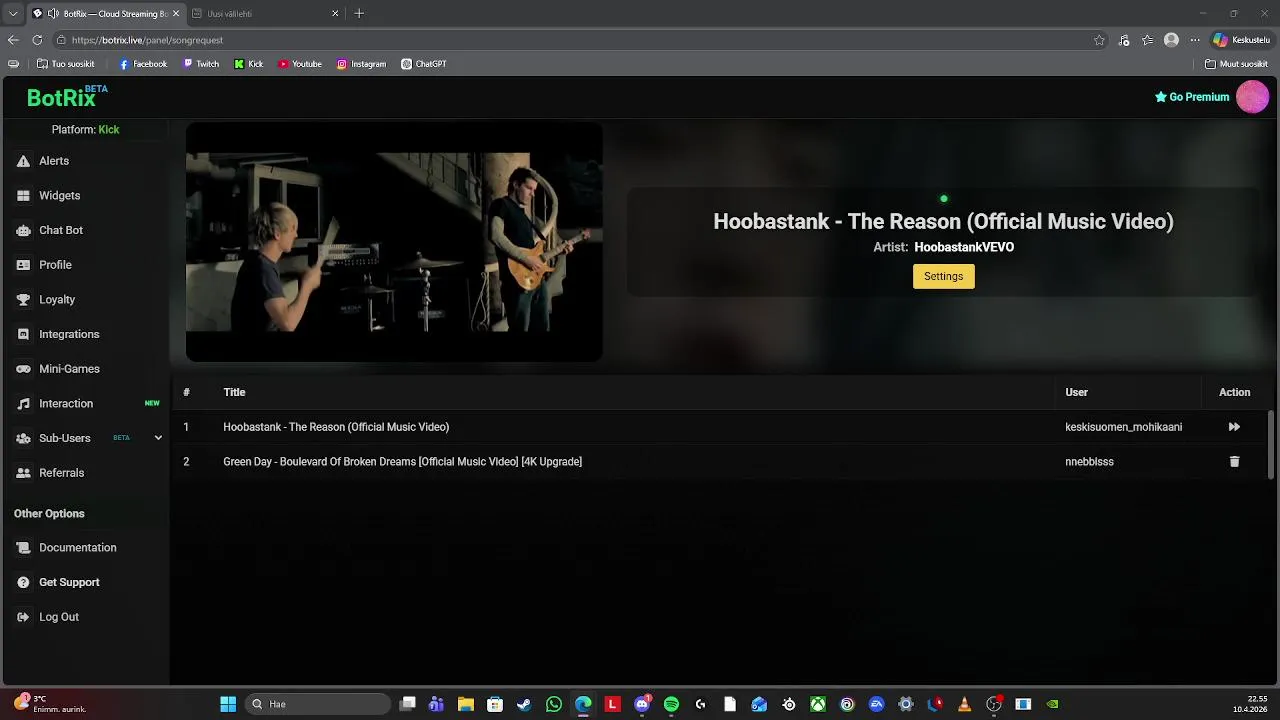Open the browser profile icon

click(1171, 40)
